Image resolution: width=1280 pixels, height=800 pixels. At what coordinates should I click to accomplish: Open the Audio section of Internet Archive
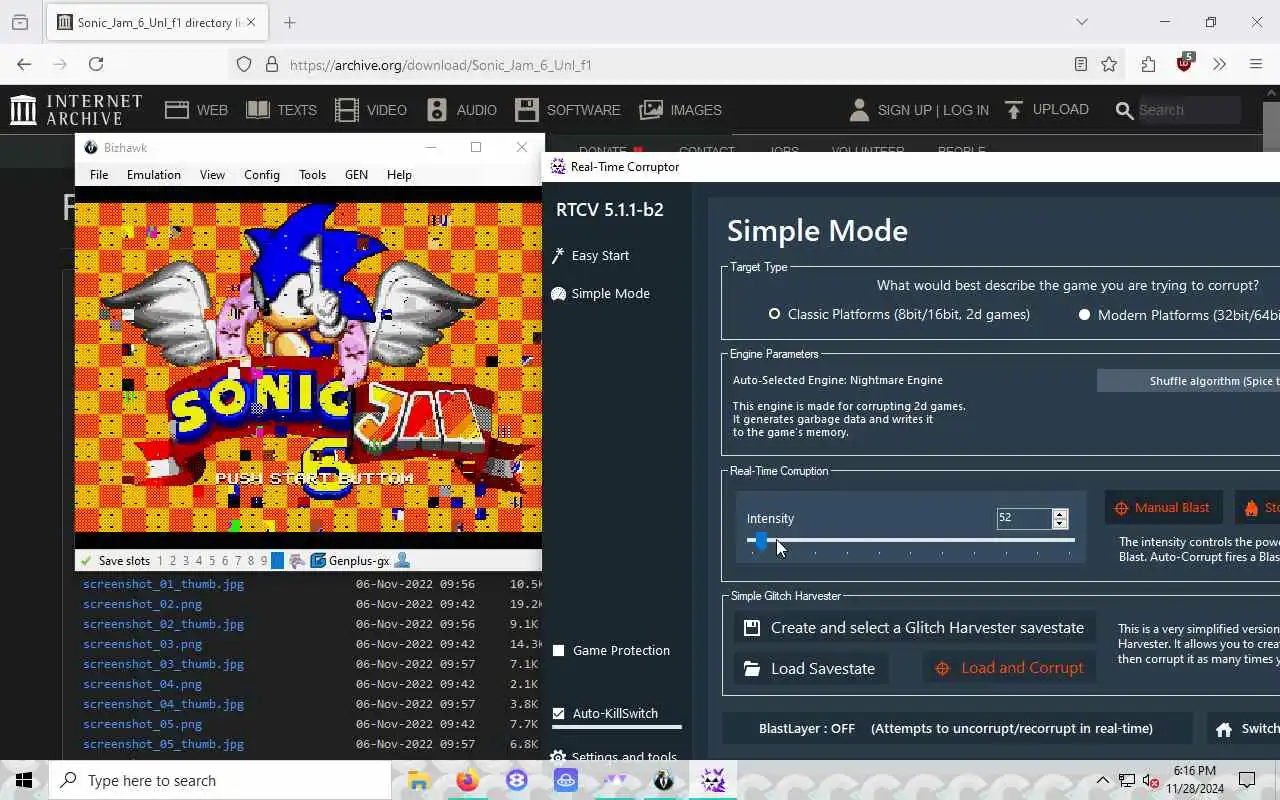coord(462,110)
